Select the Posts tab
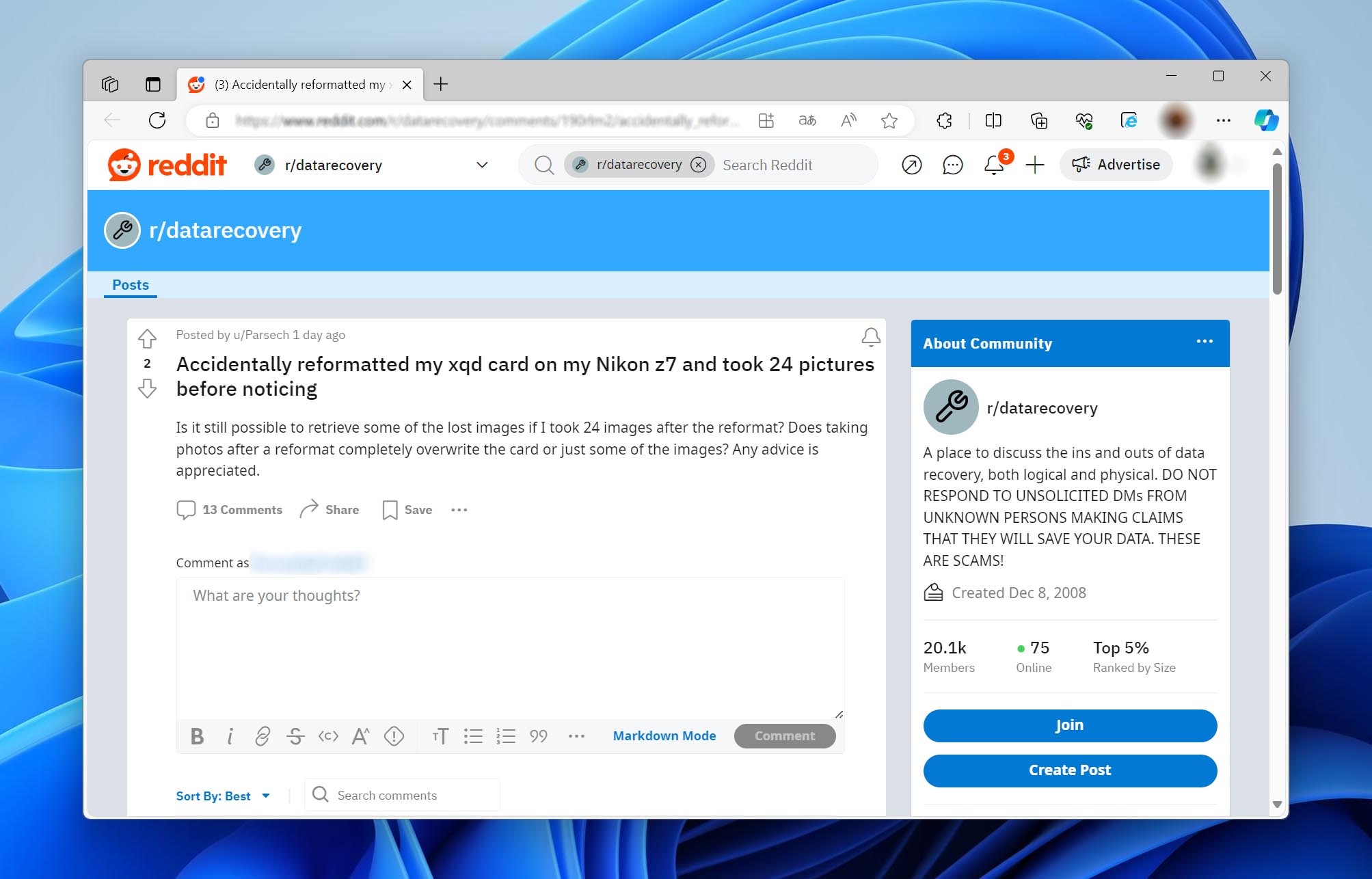Image resolution: width=1372 pixels, height=879 pixels. pos(131,285)
